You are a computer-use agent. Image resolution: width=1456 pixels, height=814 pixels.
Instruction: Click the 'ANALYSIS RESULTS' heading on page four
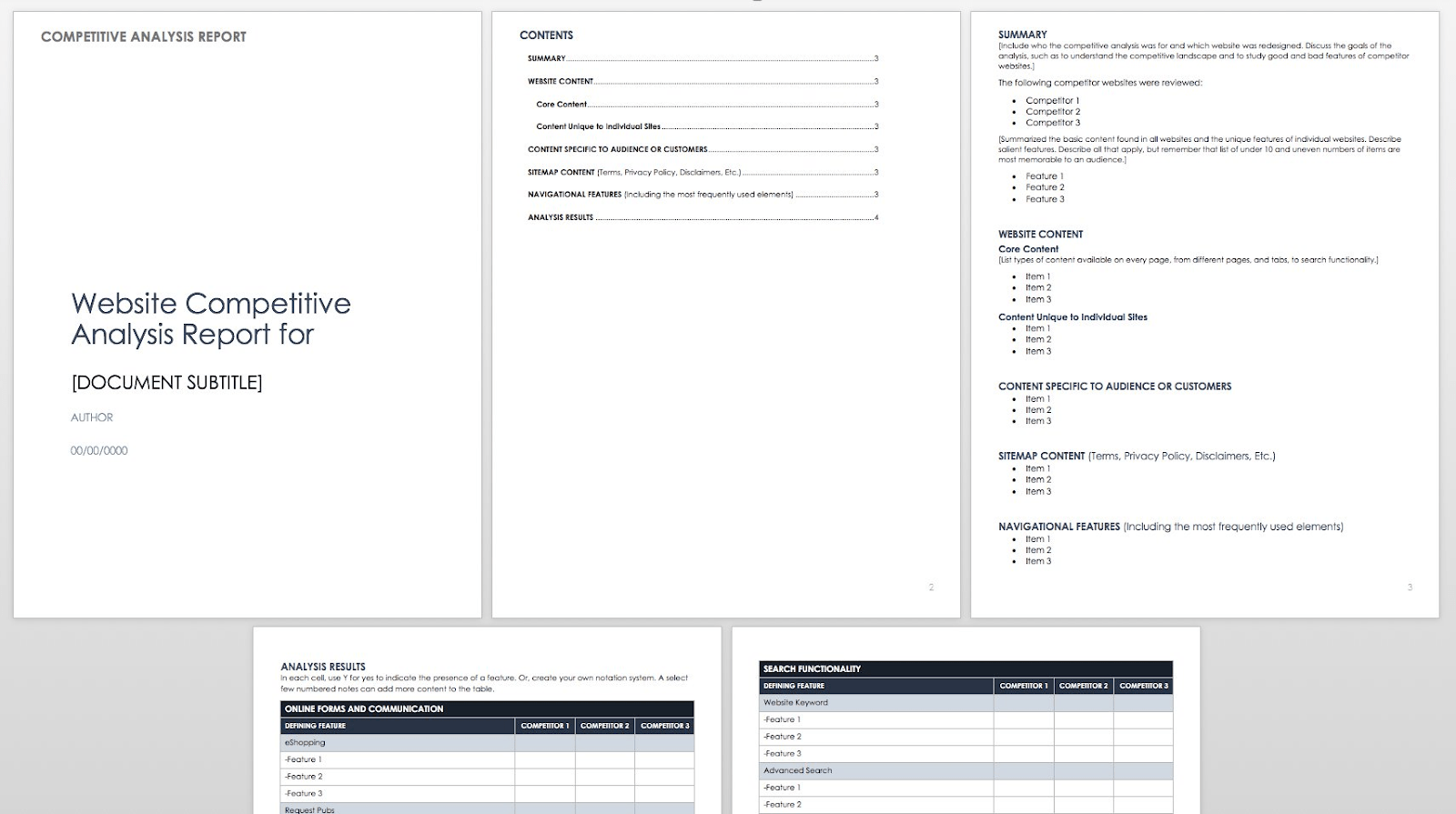coord(323,667)
